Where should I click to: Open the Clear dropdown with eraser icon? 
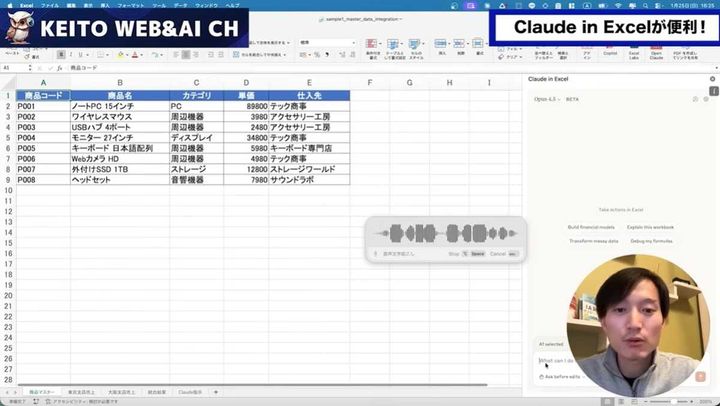510,57
